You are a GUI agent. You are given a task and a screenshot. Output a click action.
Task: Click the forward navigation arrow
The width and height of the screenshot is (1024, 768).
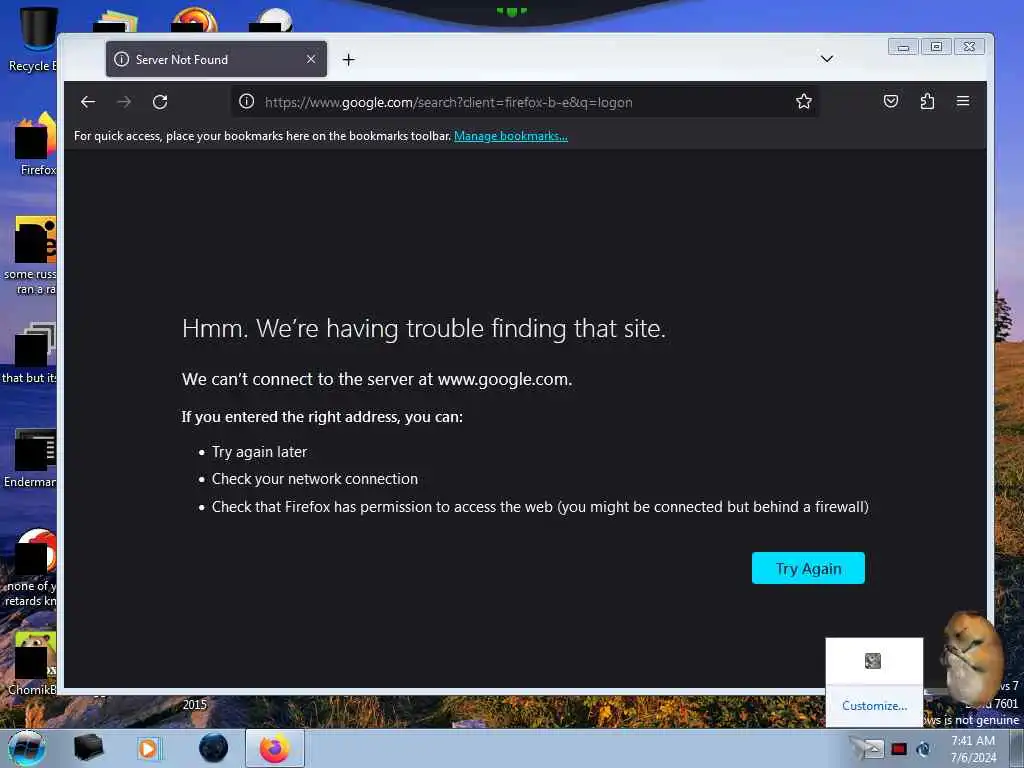pyautogui.click(x=124, y=102)
